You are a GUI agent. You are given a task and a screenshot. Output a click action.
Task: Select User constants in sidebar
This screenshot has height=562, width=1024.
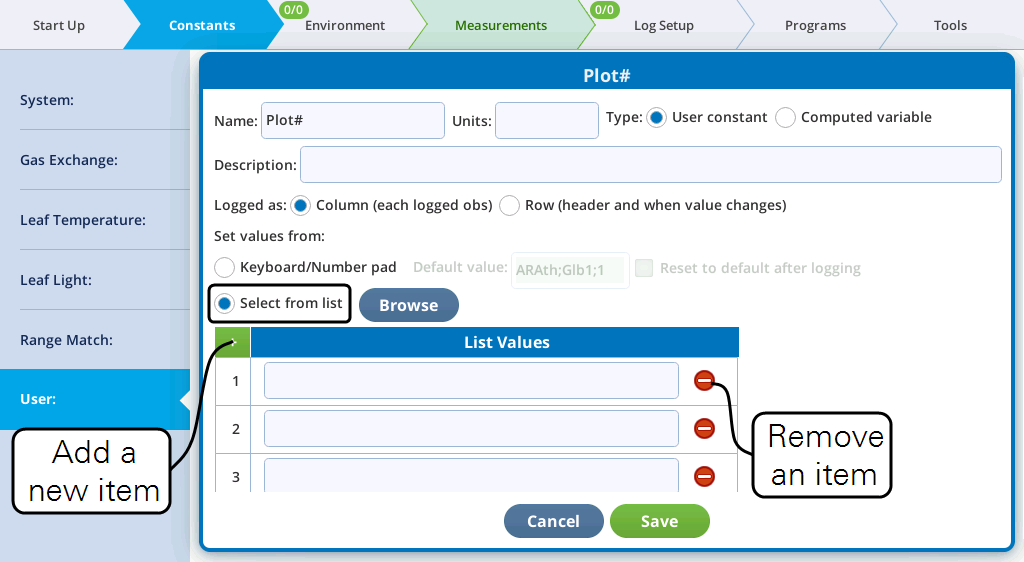pos(95,399)
